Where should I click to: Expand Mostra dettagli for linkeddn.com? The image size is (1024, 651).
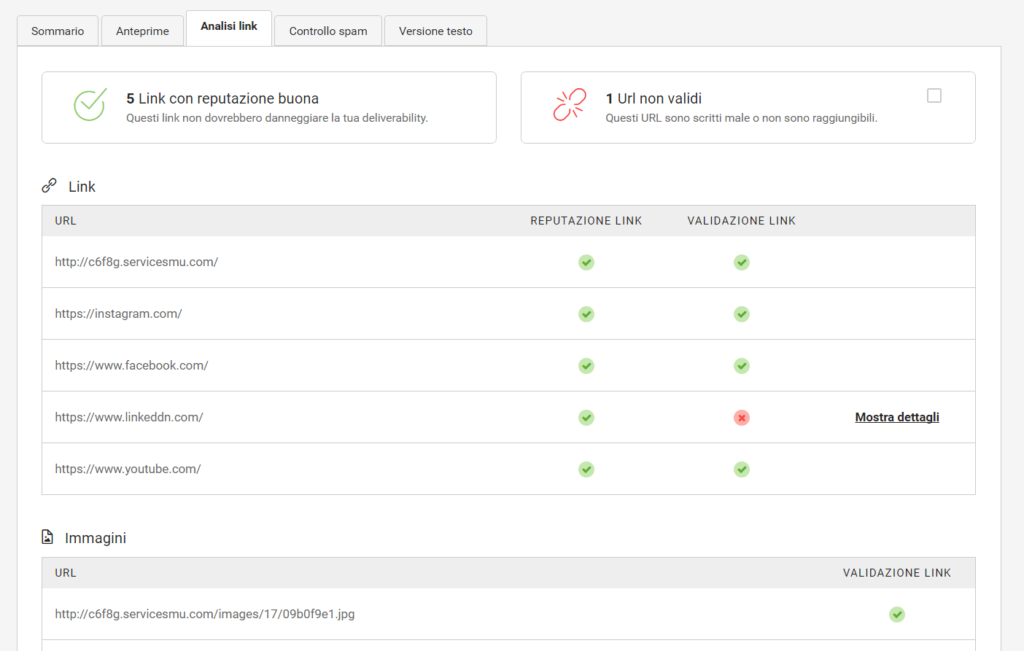(x=896, y=417)
